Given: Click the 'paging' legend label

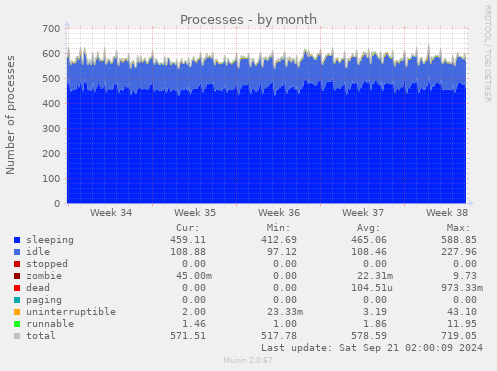Looking at the screenshot, I should [44, 300].
